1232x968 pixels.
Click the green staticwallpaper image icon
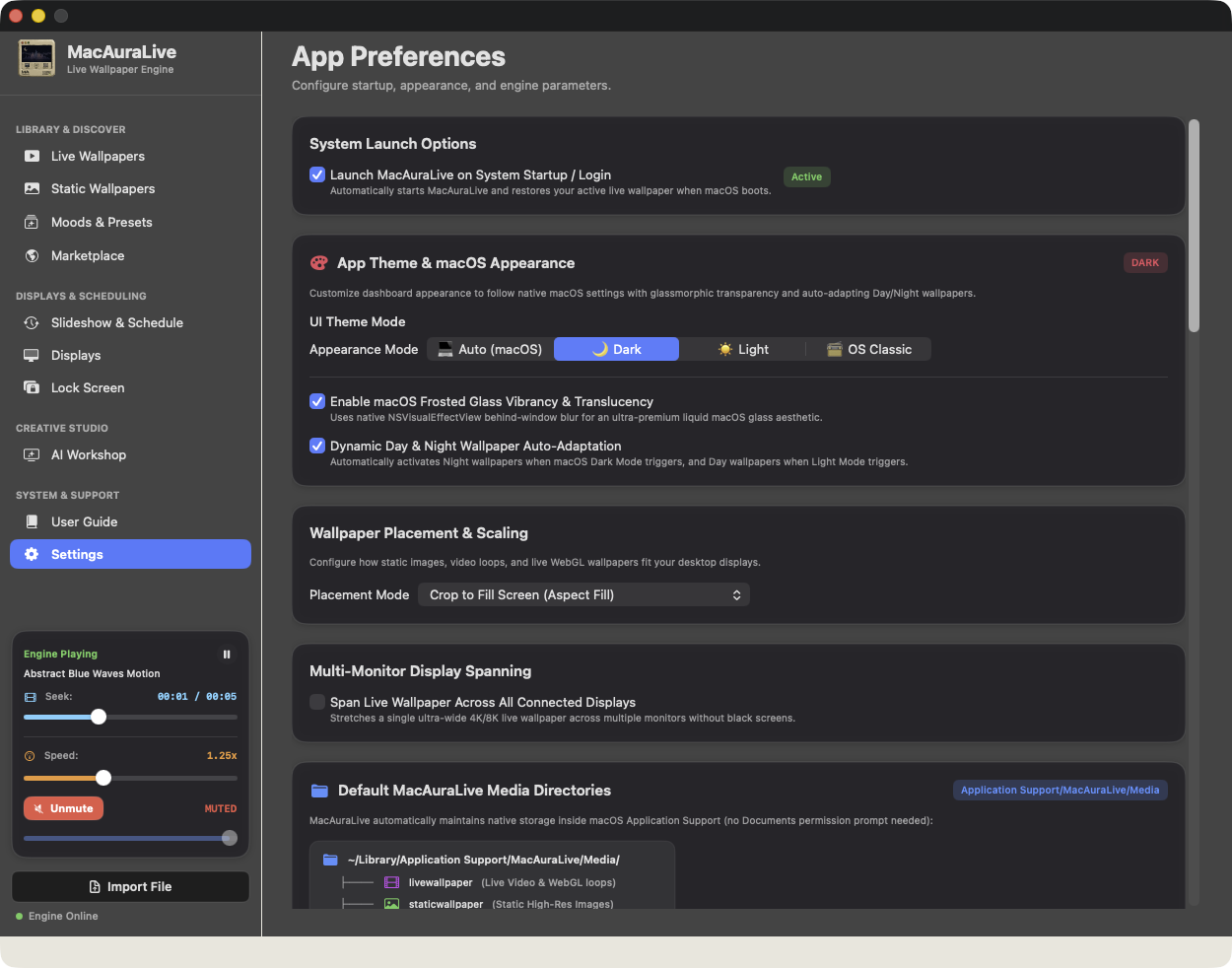coord(391,904)
